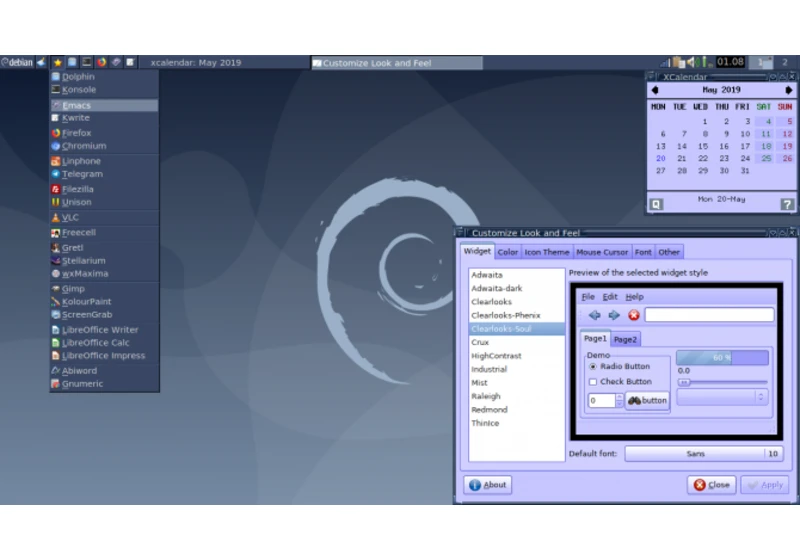Tick the Check Button checkbox in Demo

(593, 382)
